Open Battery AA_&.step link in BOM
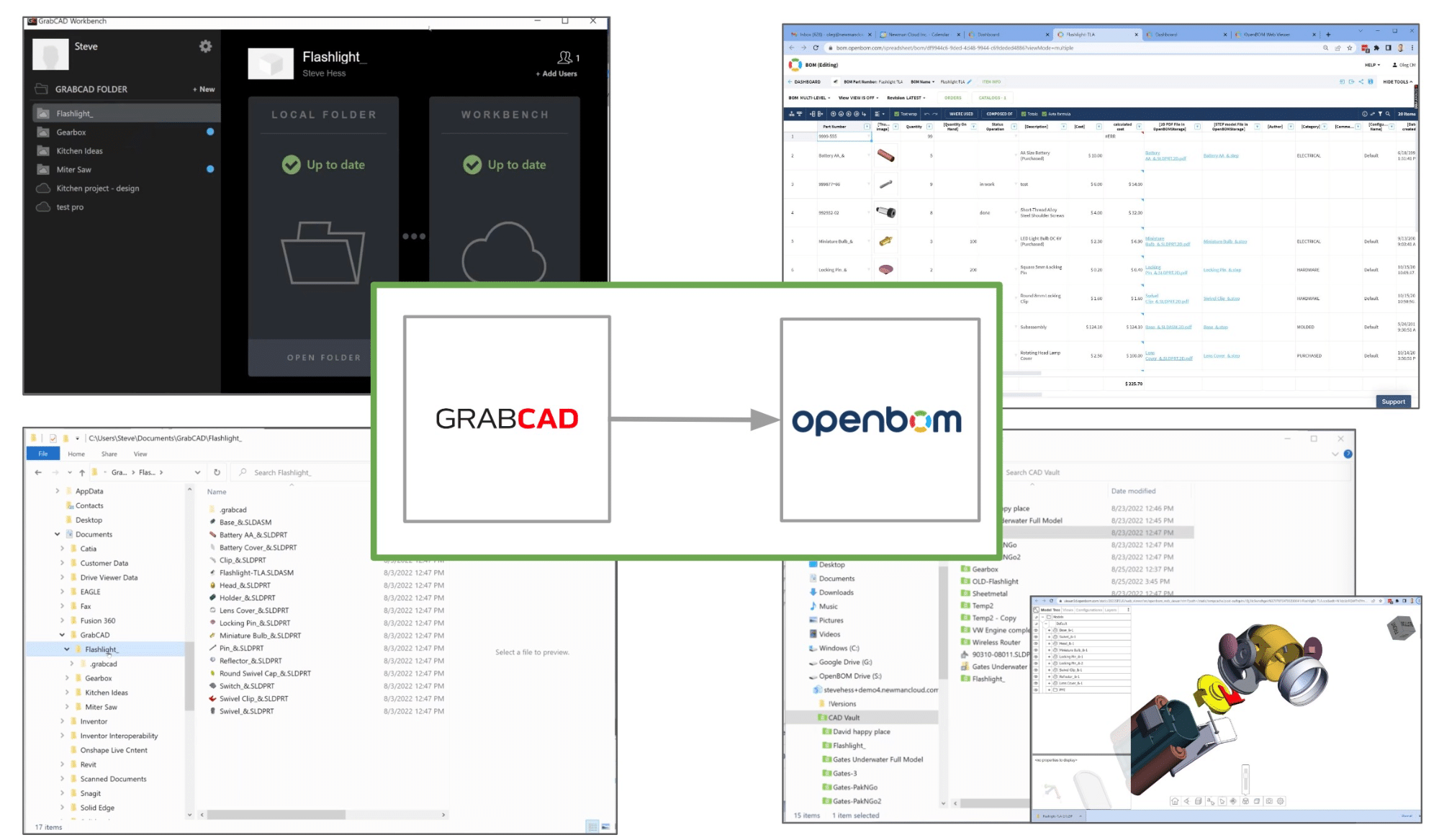This screenshot has height=840, width=1439. (1221, 155)
